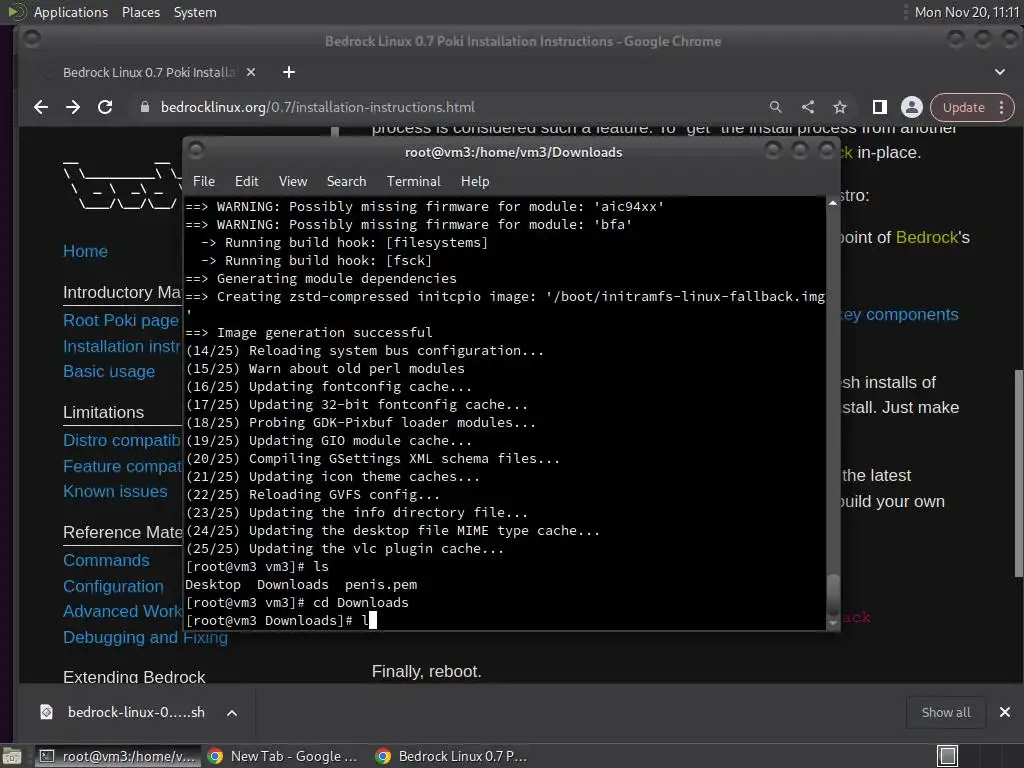Go back to previous page in Chrome
This screenshot has height=768, width=1024.
coord(40,107)
